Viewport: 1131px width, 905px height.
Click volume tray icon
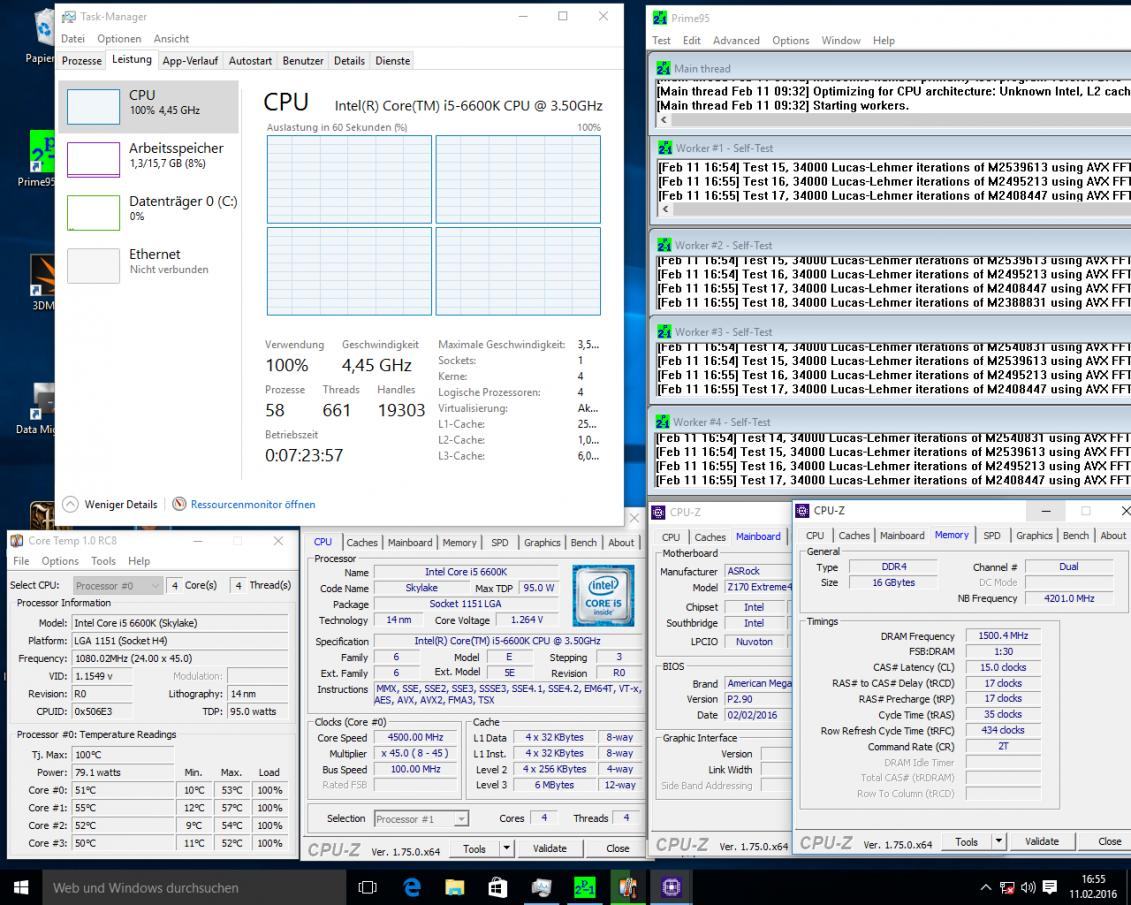coord(1028,888)
